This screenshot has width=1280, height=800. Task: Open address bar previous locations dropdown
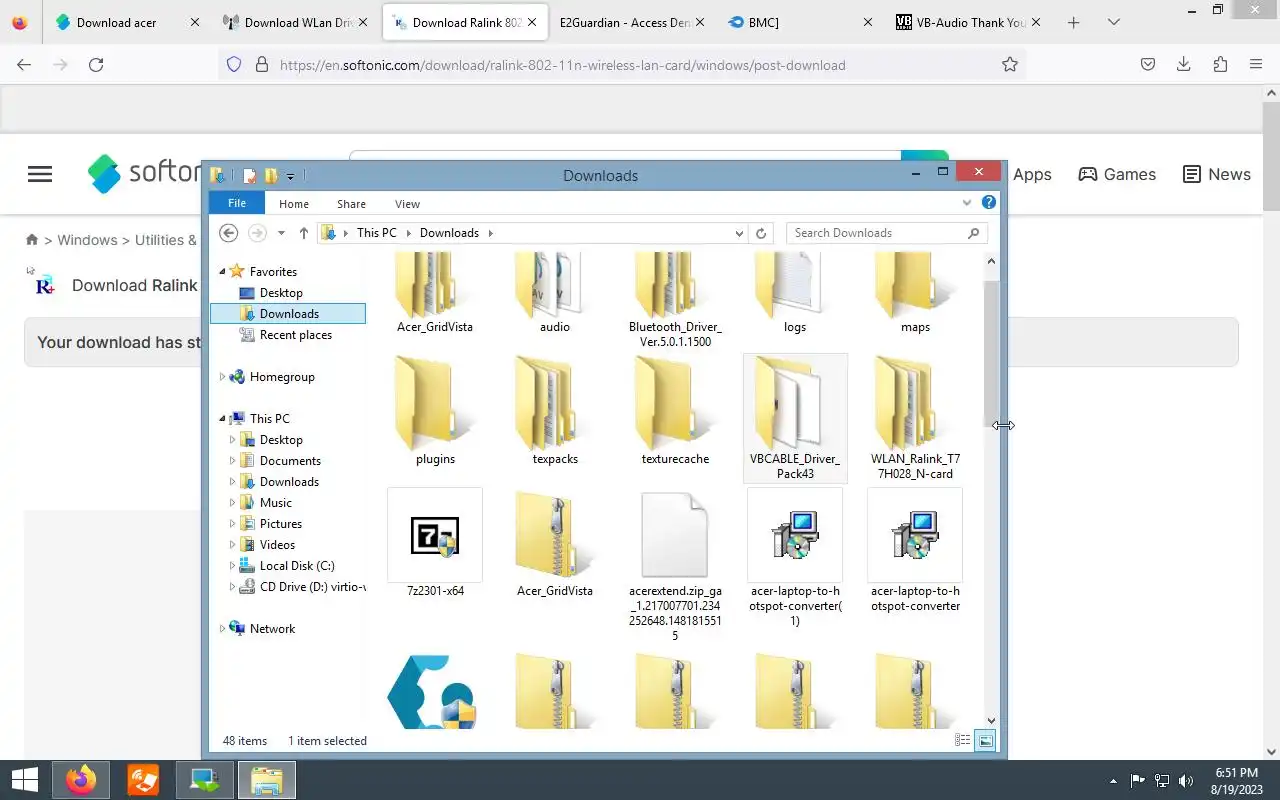(x=739, y=233)
